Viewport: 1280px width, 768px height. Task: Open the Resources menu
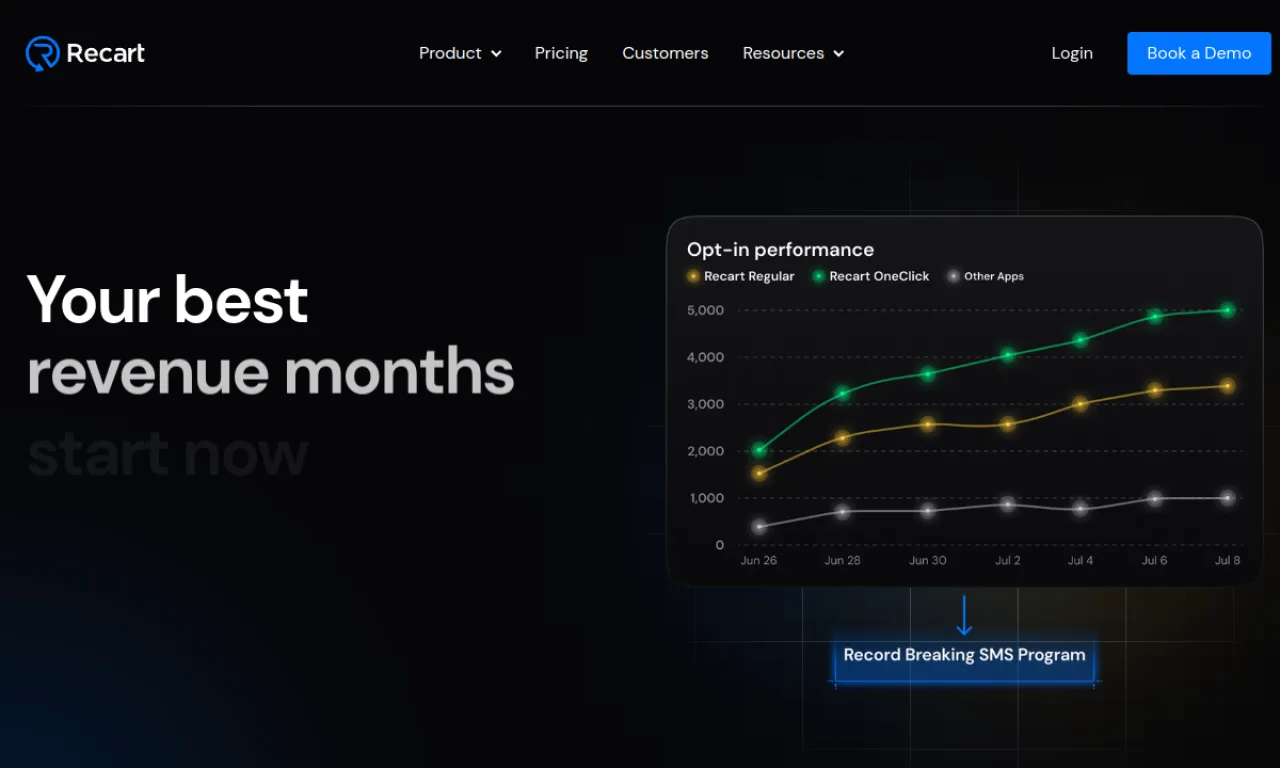[x=793, y=53]
